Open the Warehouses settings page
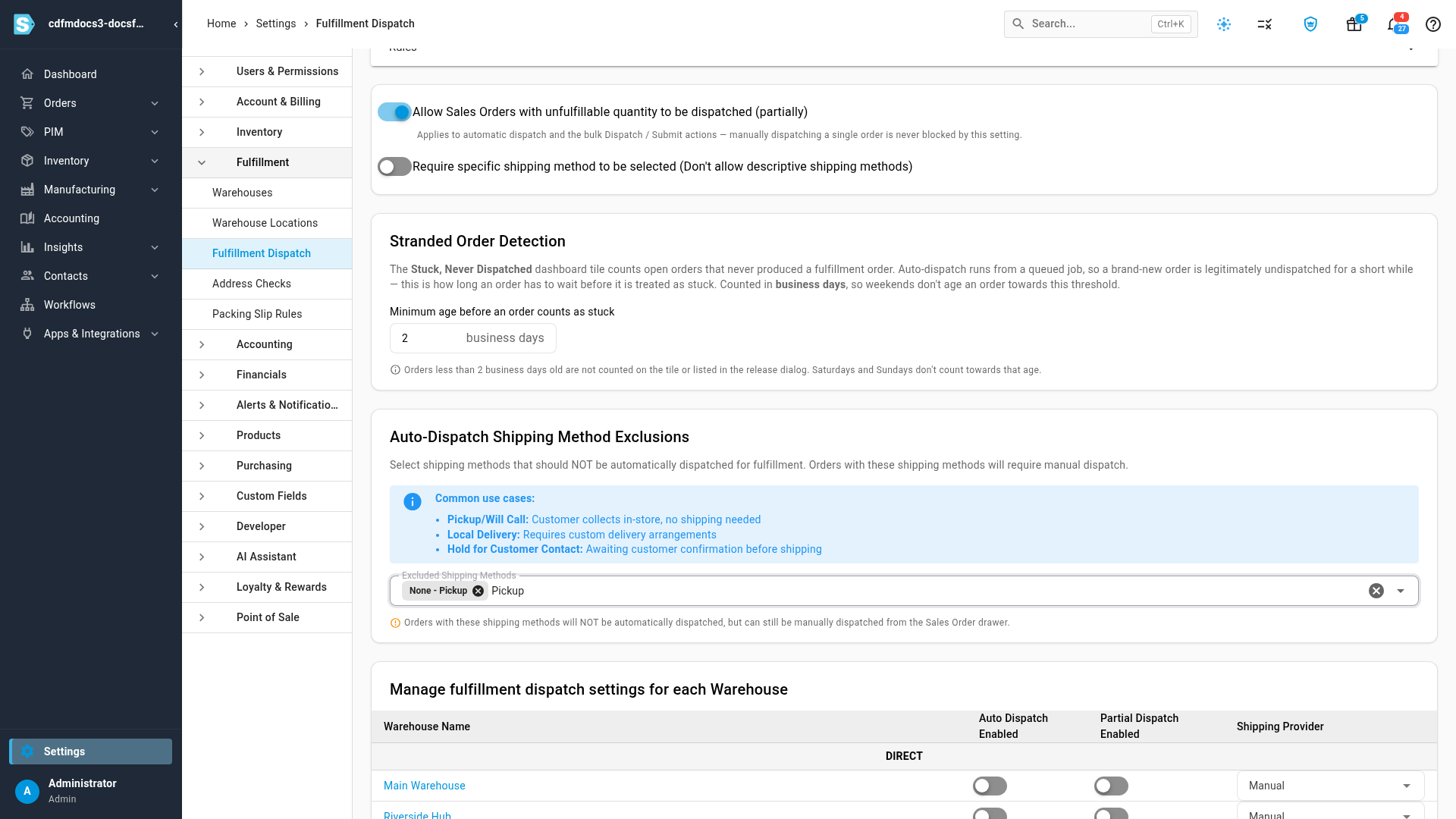The height and width of the screenshot is (819, 1456). 267,193
